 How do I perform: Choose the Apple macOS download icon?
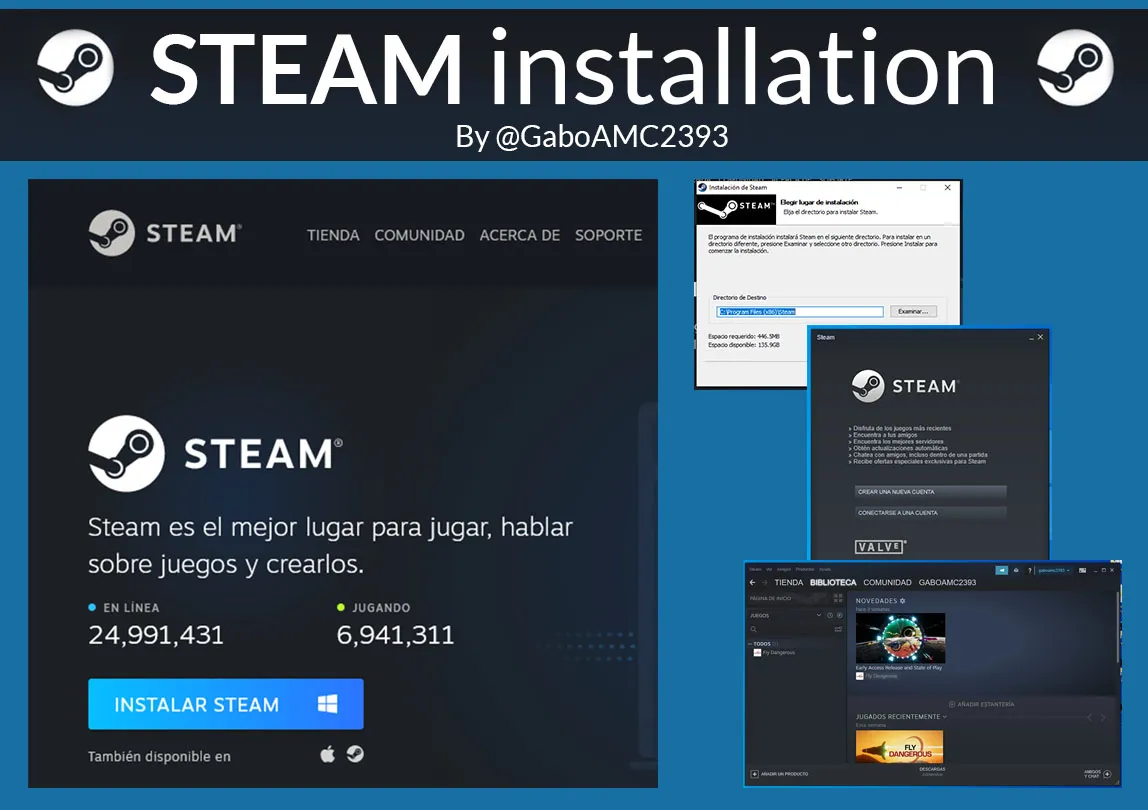327,754
